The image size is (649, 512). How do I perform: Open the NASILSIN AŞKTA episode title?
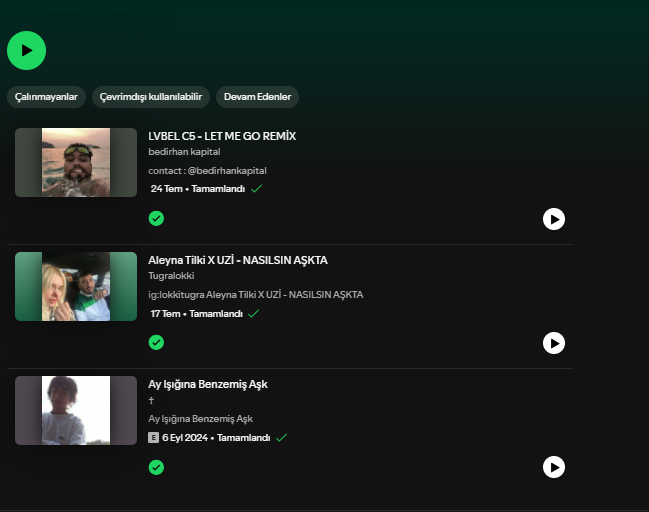238,260
